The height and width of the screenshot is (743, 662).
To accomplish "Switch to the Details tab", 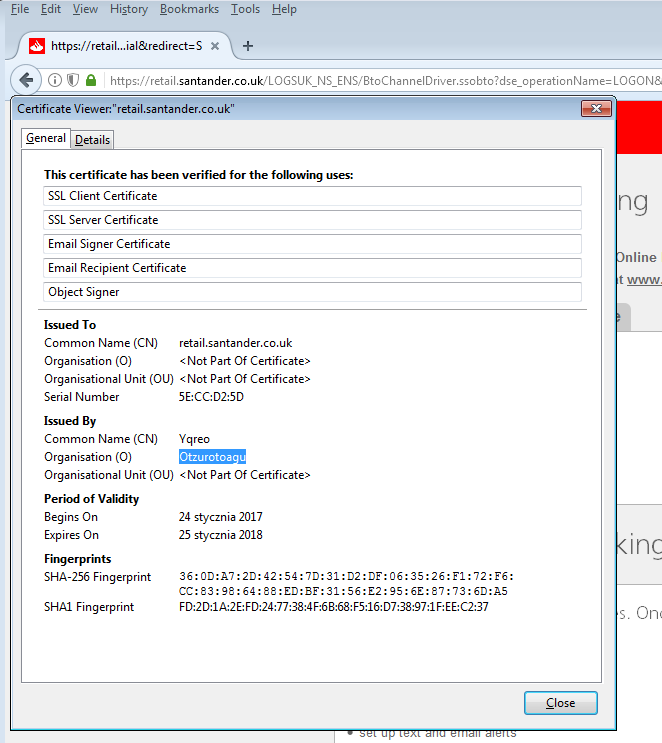I will coord(93,140).
